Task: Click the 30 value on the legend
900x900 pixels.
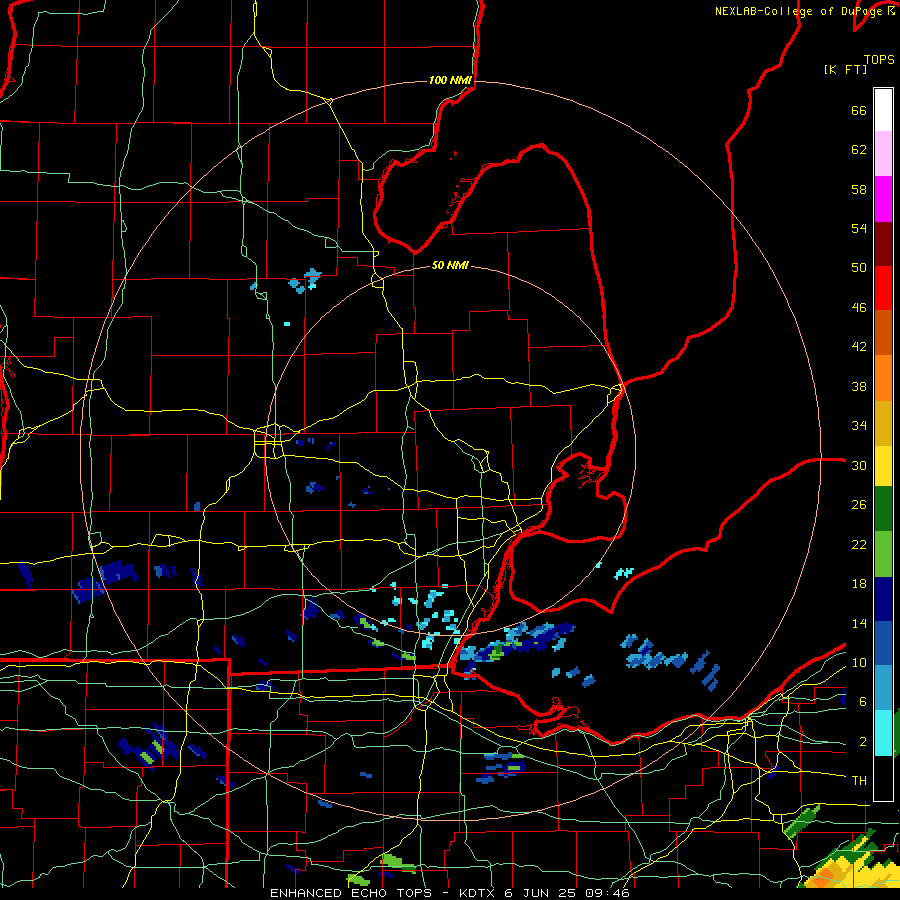Action: (x=859, y=465)
